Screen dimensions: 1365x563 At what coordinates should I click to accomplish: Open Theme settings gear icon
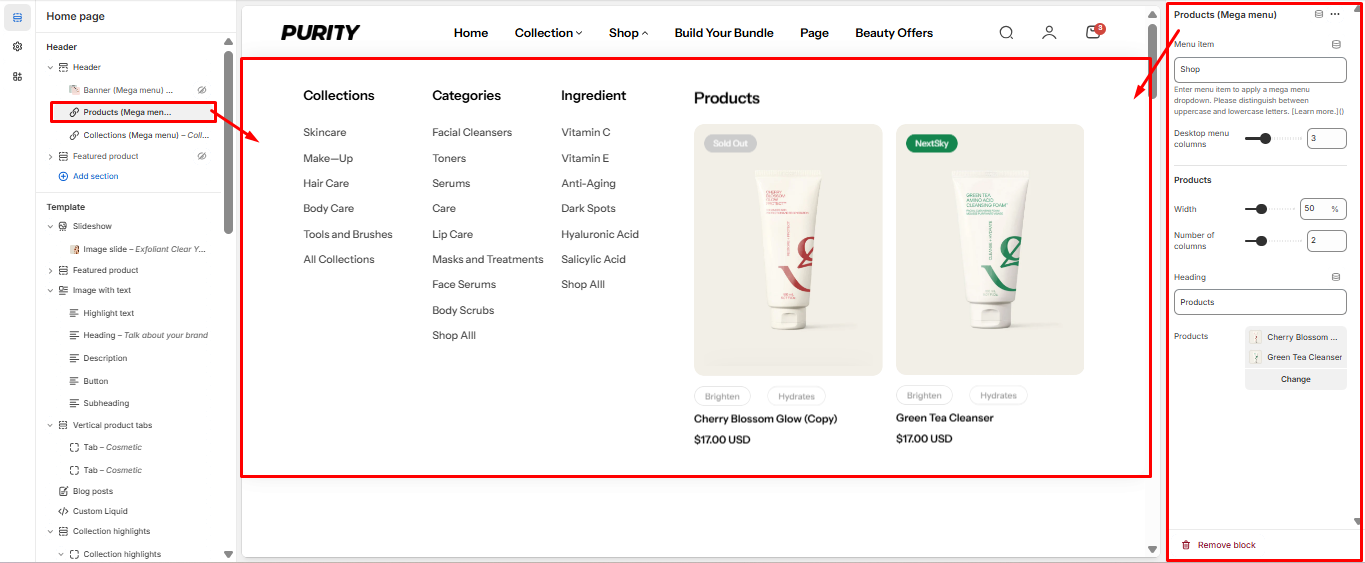click(x=17, y=47)
